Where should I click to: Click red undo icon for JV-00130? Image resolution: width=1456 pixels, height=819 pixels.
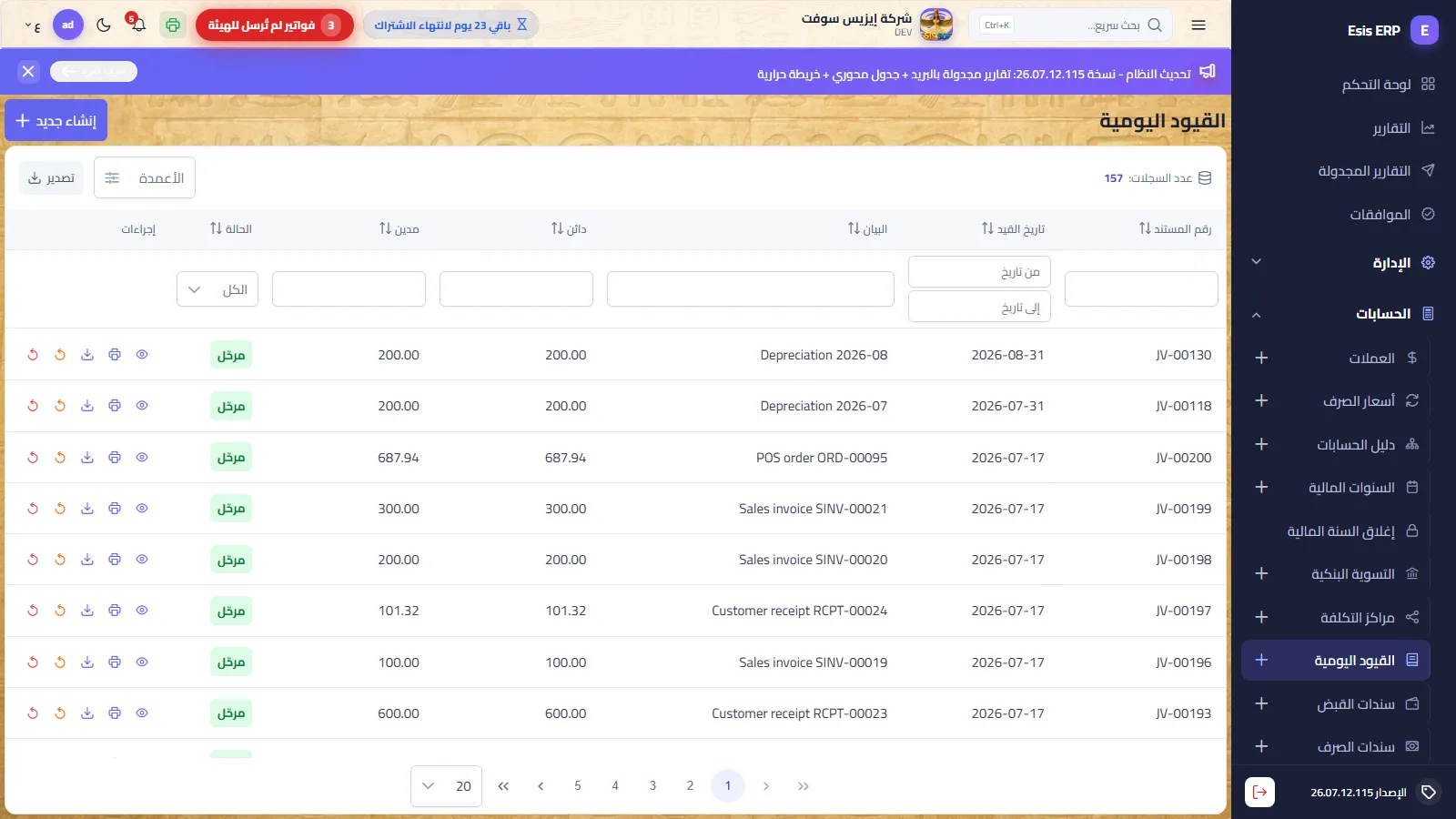pos(33,355)
